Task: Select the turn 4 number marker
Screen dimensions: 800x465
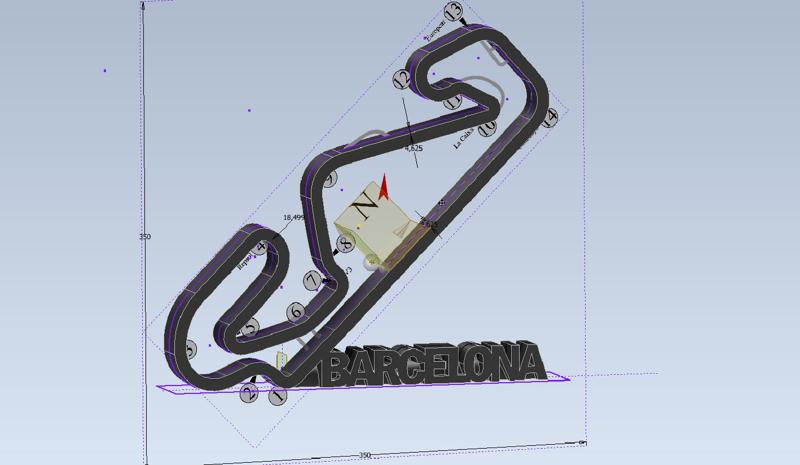Action: point(261,248)
